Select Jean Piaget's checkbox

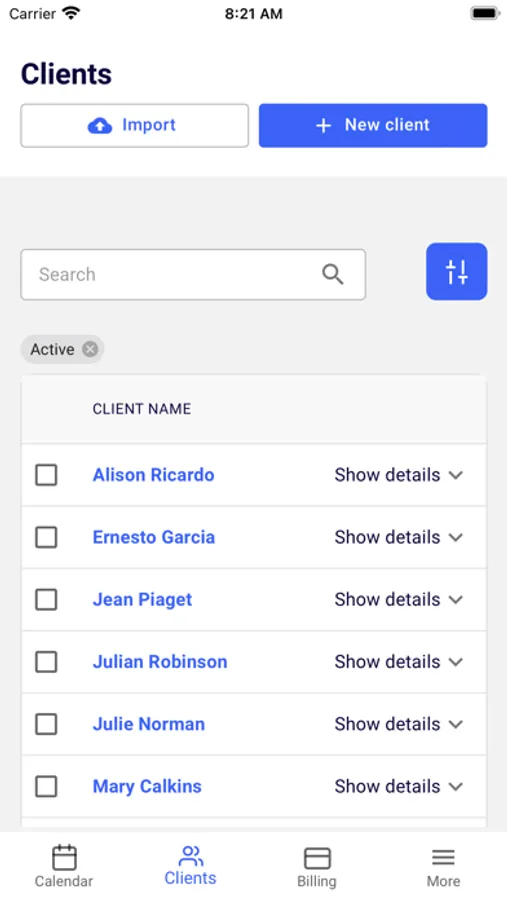point(46,600)
